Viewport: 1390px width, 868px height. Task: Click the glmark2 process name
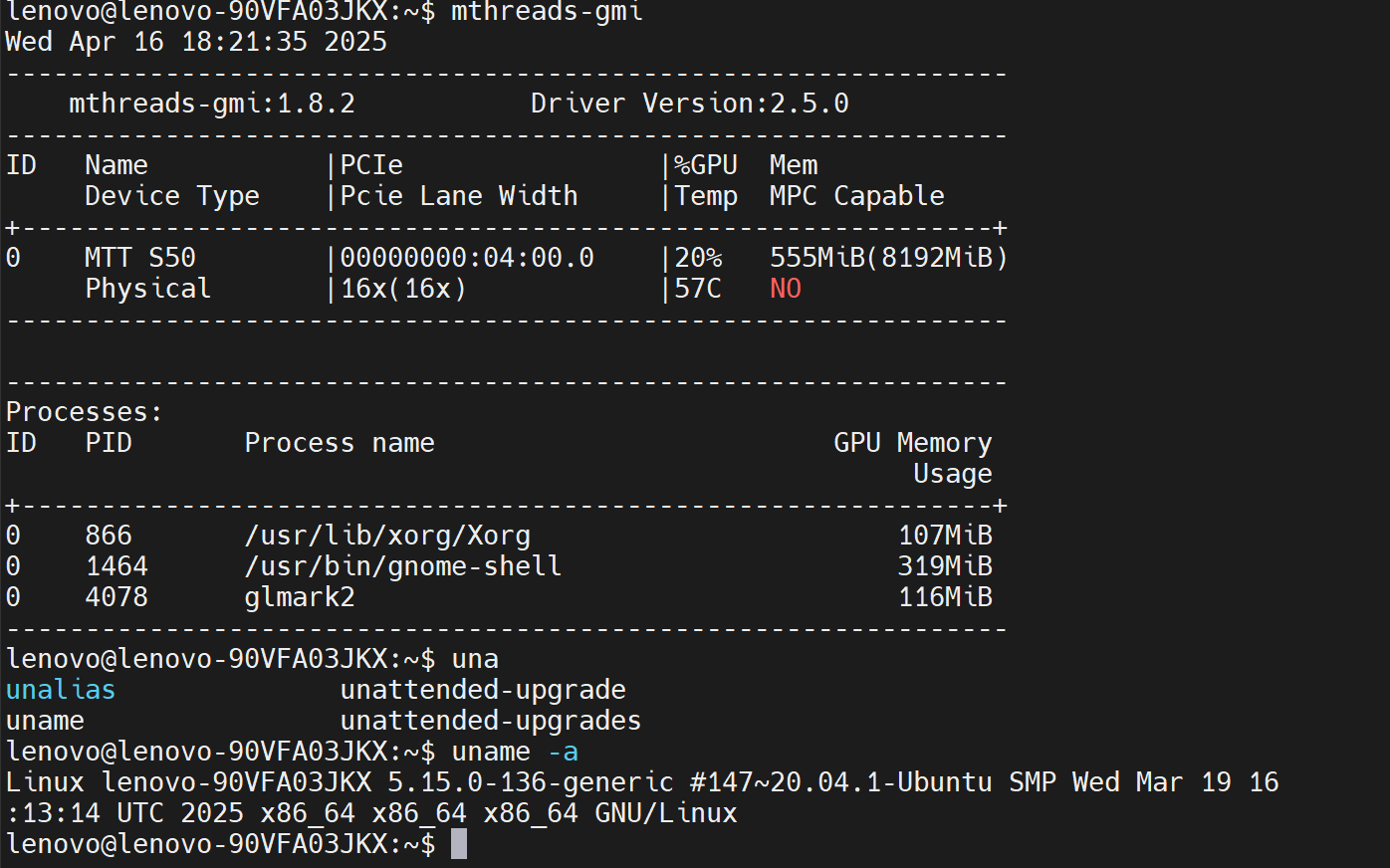pos(300,597)
